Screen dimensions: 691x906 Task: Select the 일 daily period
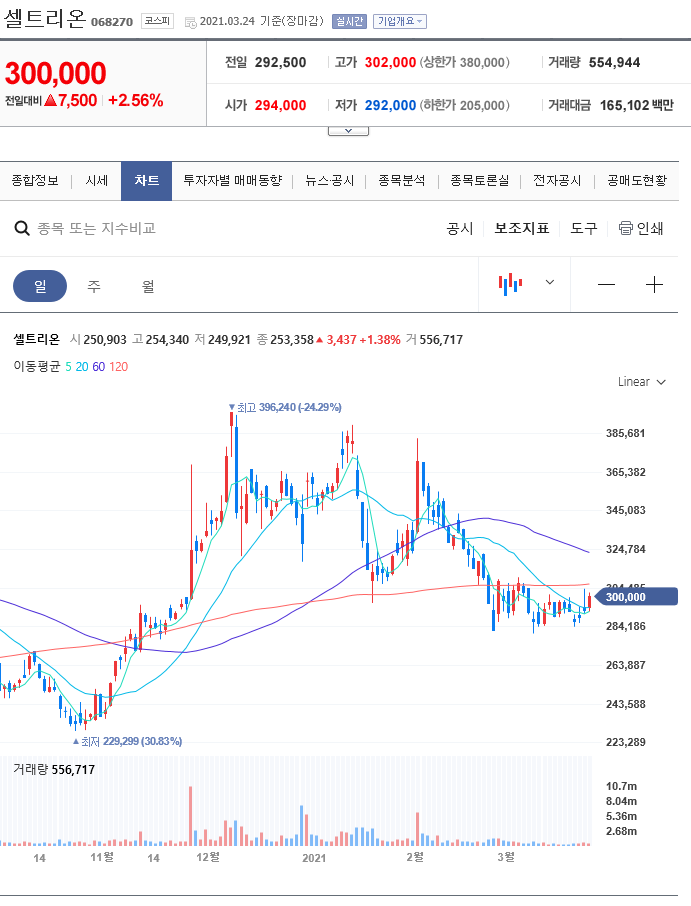[x=40, y=285]
